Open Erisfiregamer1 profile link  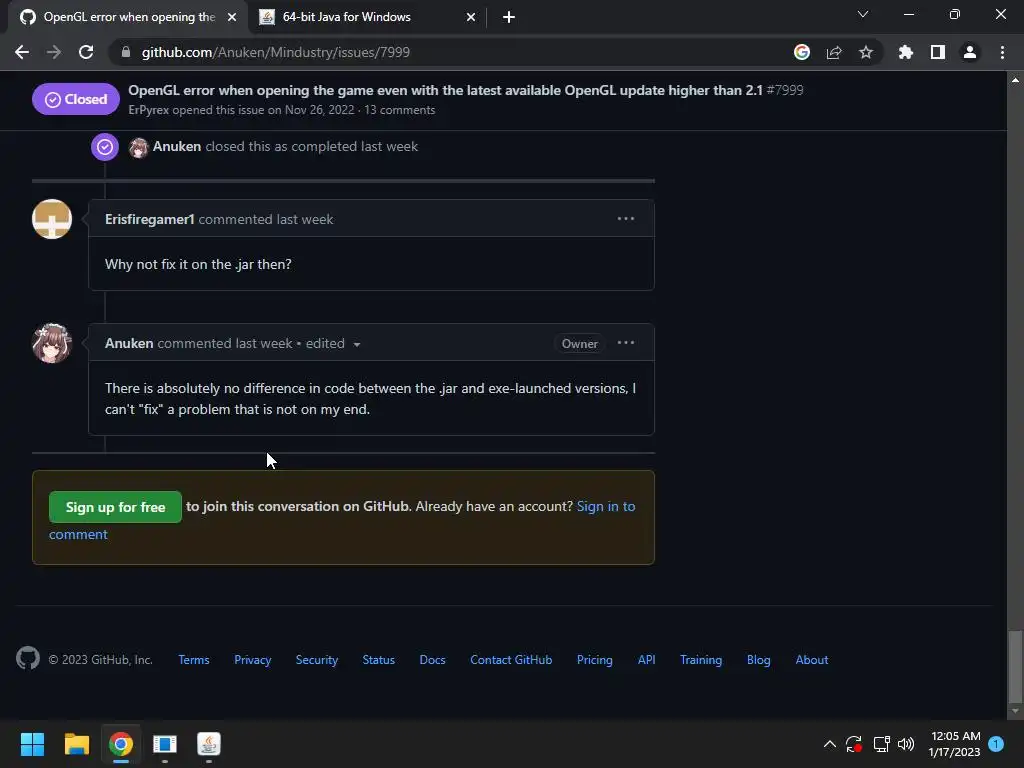click(150, 219)
